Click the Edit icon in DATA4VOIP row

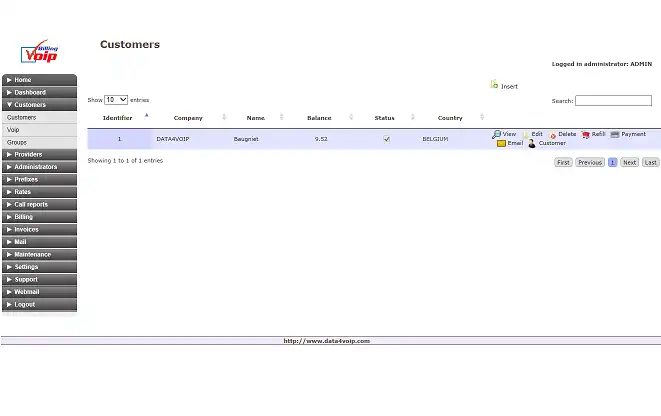(x=526, y=134)
